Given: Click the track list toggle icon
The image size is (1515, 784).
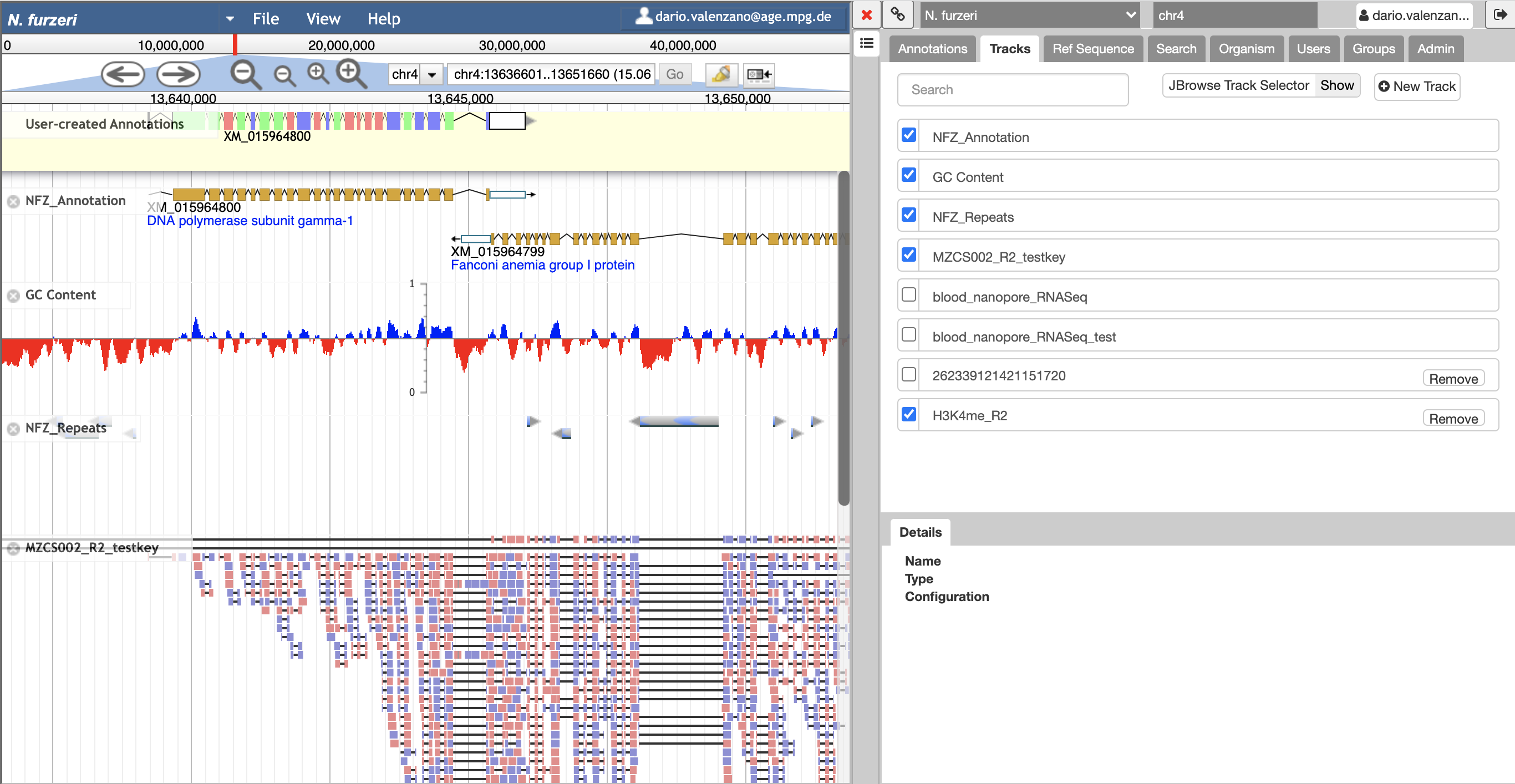Looking at the screenshot, I should pyautogui.click(x=866, y=43).
